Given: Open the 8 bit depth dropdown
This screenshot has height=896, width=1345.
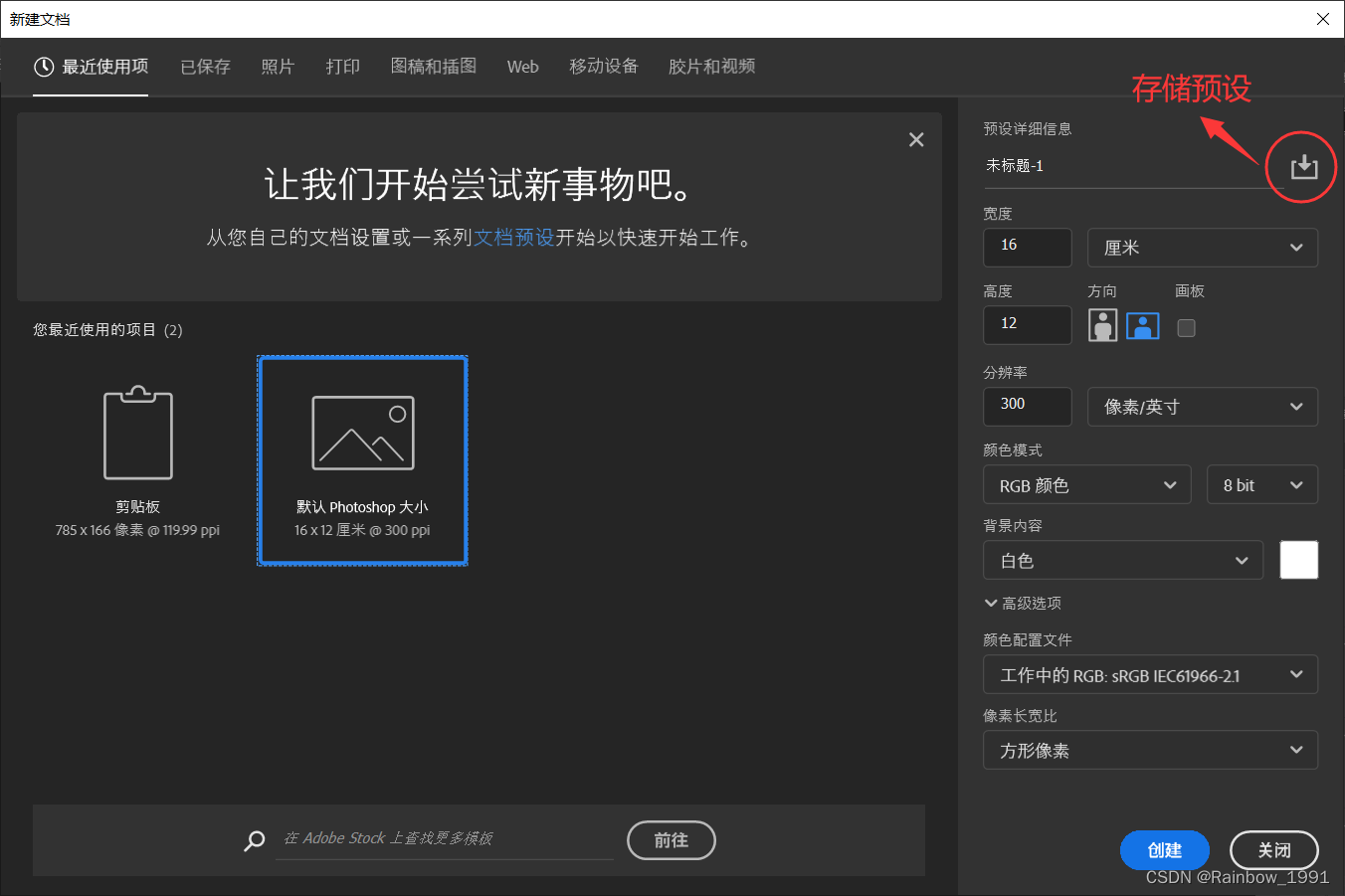Looking at the screenshot, I should coord(1262,485).
